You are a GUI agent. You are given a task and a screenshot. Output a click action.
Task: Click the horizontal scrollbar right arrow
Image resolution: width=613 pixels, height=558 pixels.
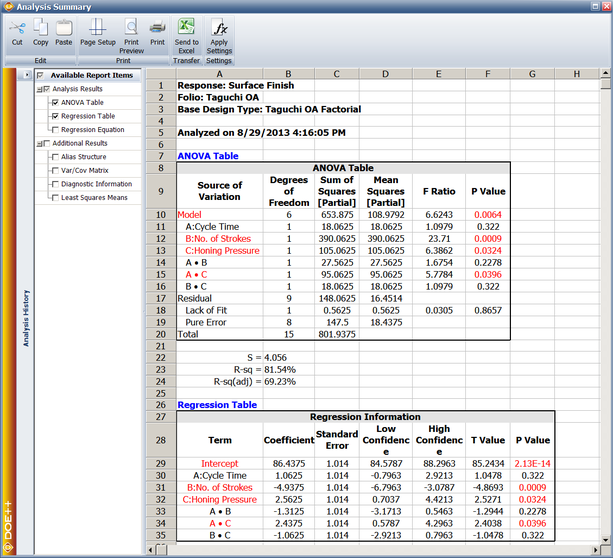pos(595,550)
